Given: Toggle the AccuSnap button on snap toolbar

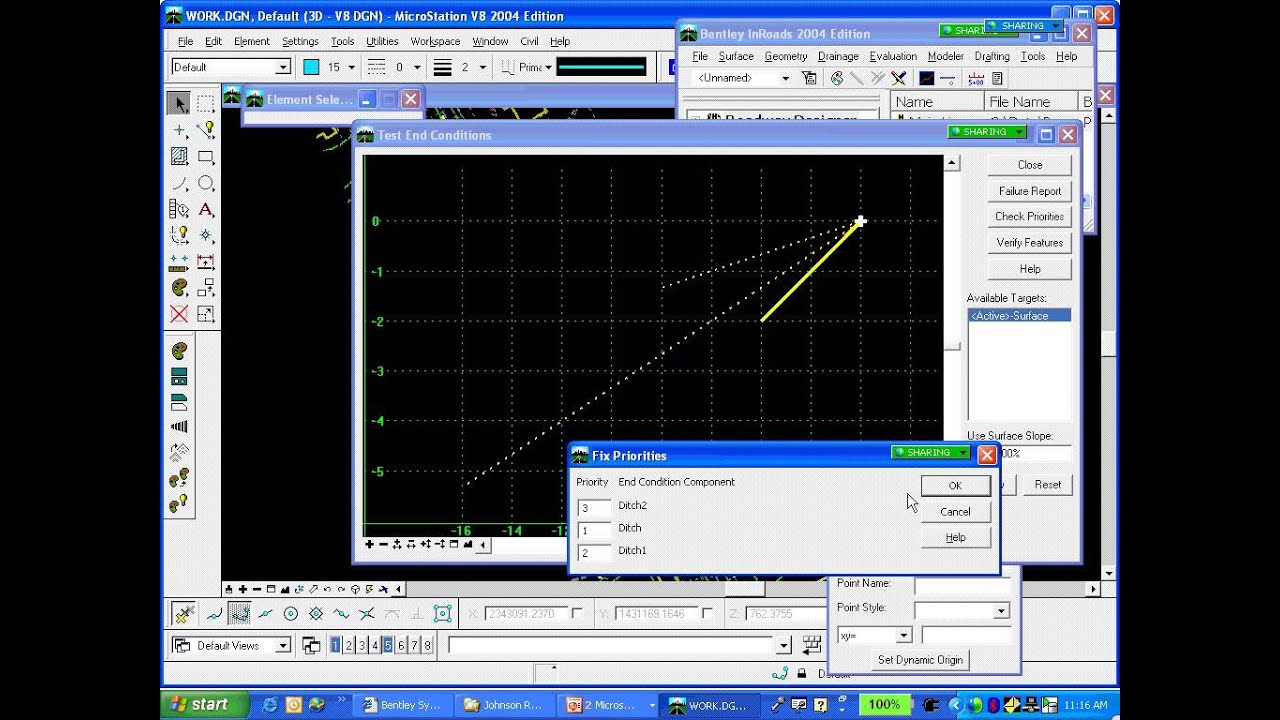Looking at the screenshot, I should [x=184, y=614].
